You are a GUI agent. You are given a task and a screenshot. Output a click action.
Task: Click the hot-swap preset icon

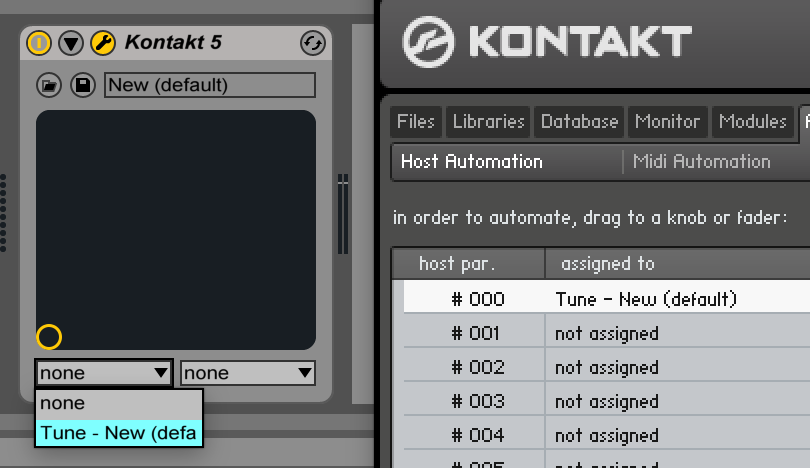pos(313,43)
